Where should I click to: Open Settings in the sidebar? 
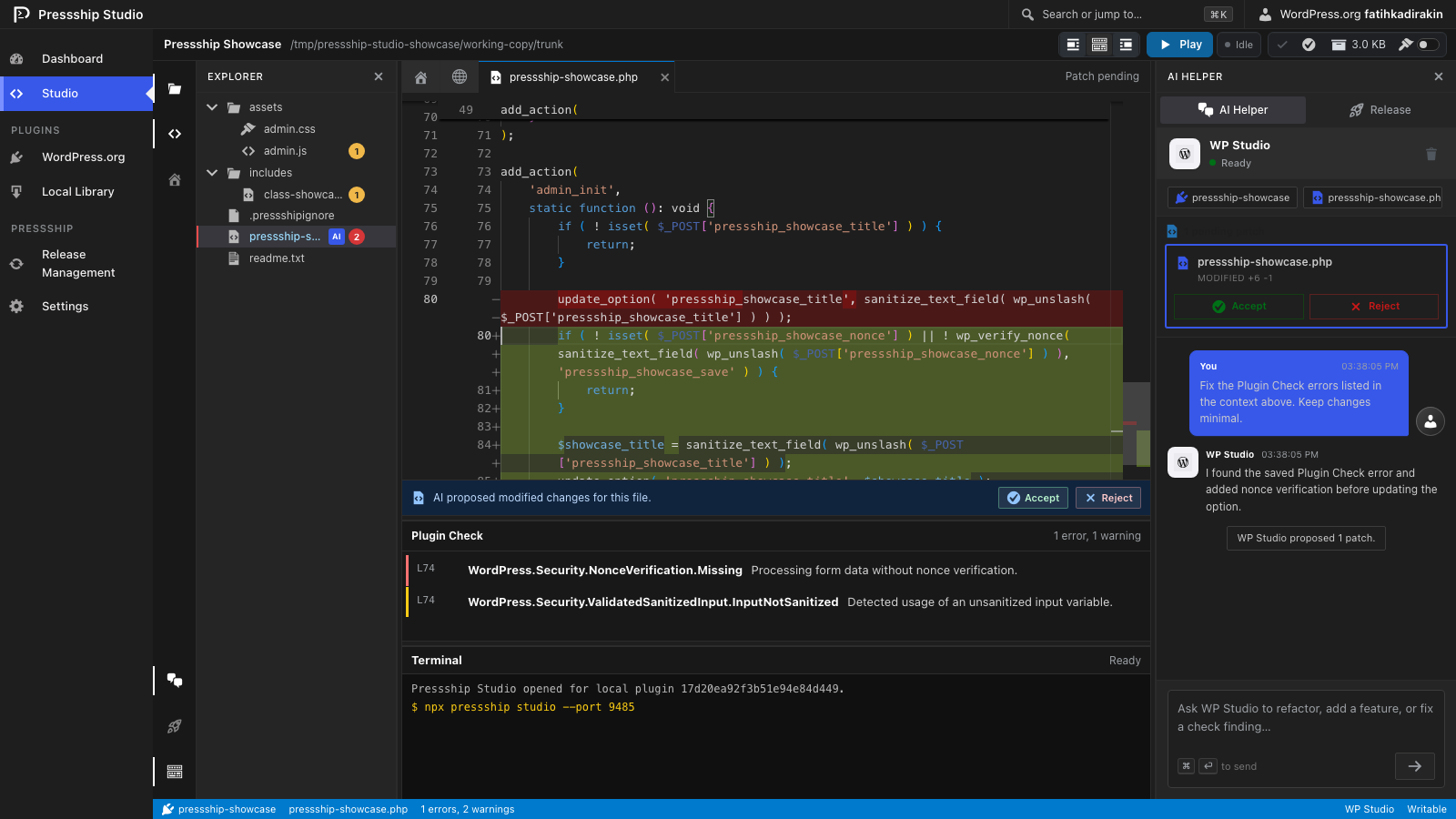click(76, 307)
